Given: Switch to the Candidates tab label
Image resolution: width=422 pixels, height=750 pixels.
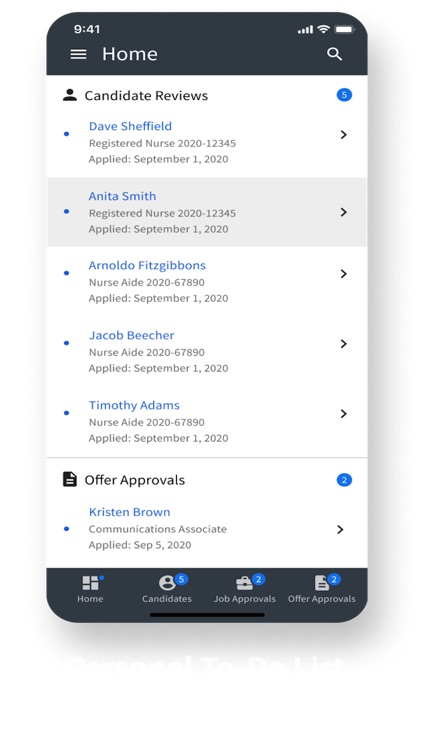Looking at the screenshot, I should [167, 599].
